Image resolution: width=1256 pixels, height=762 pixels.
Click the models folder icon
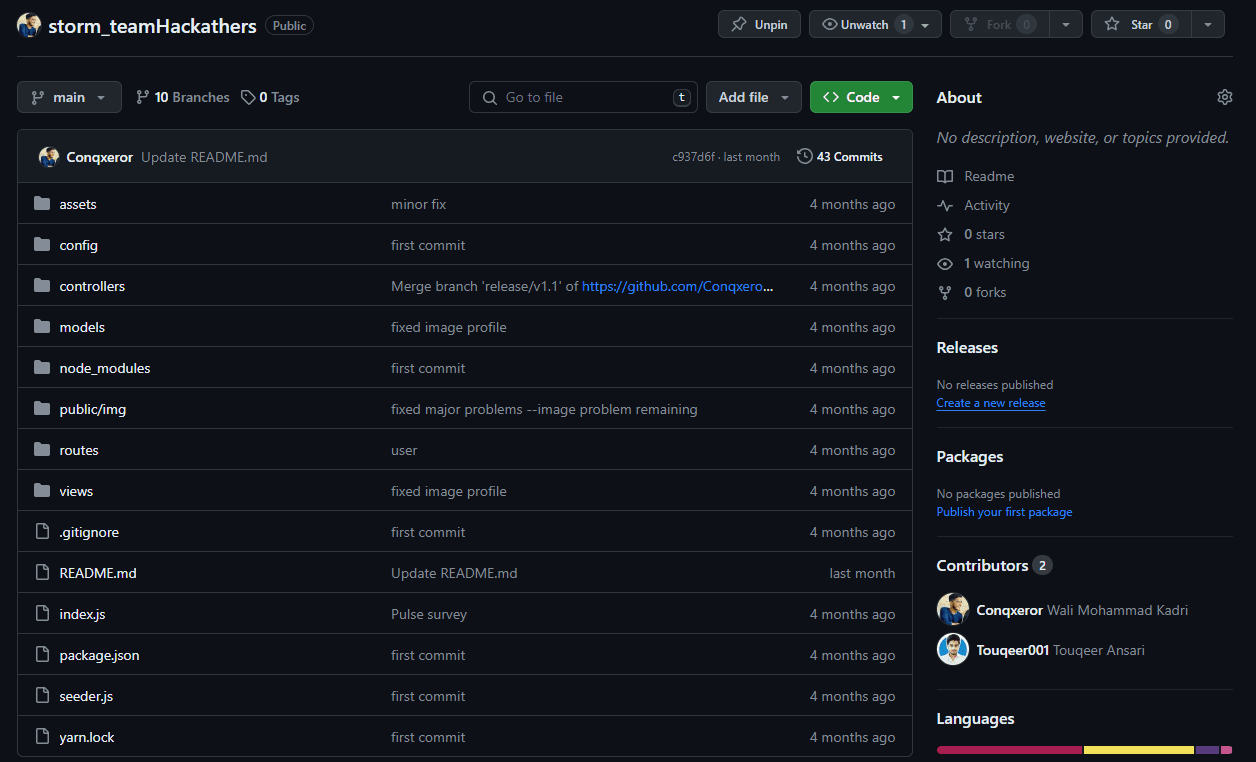pos(42,327)
